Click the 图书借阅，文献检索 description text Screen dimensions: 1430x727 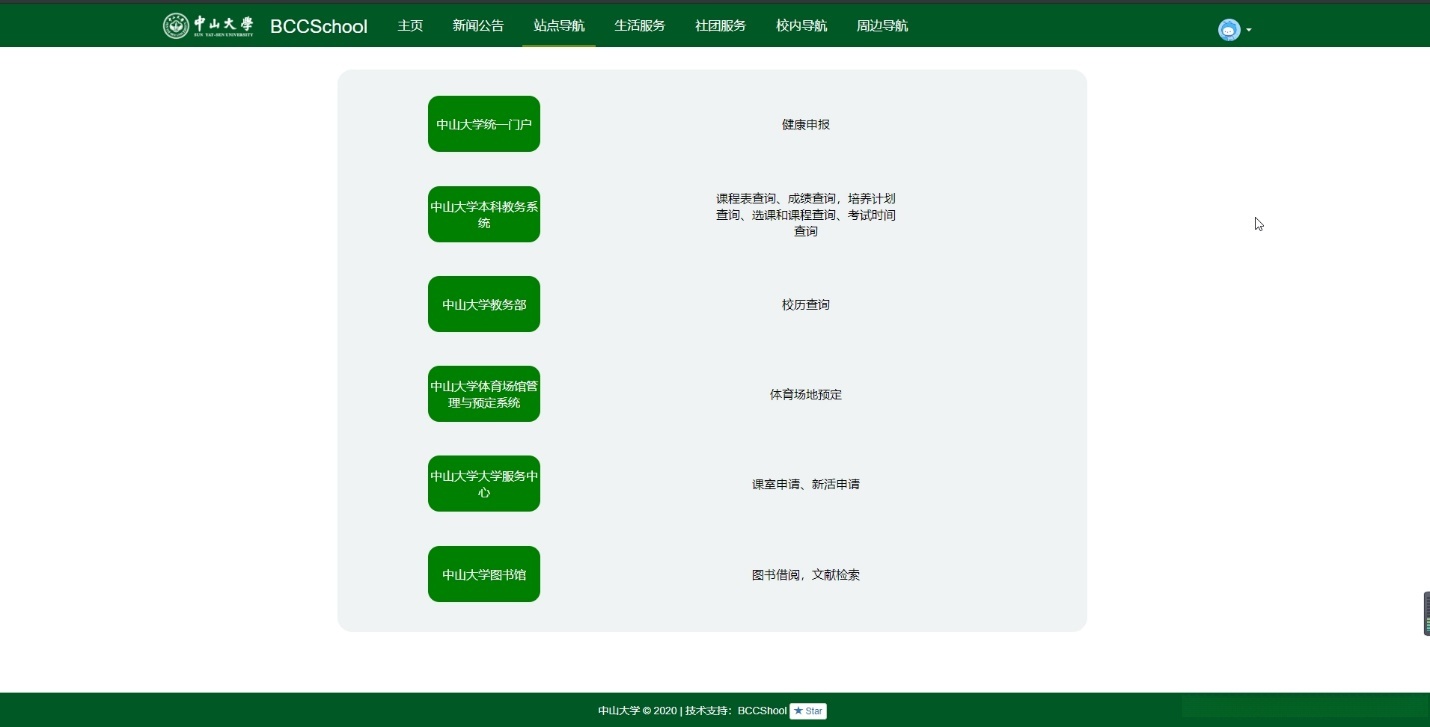[x=806, y=575]
